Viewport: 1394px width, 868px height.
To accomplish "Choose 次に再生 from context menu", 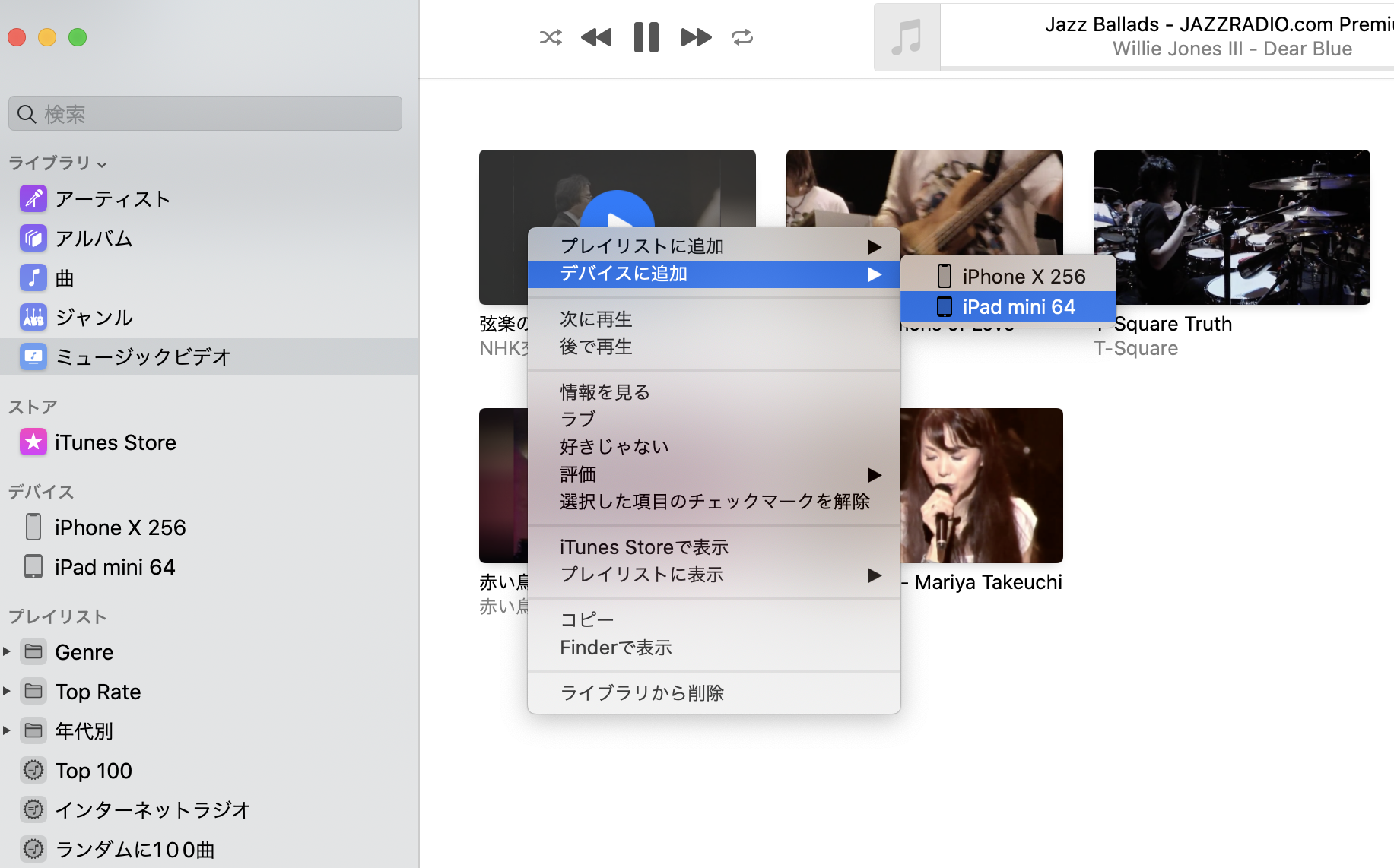I will click(x=714, y=319).
